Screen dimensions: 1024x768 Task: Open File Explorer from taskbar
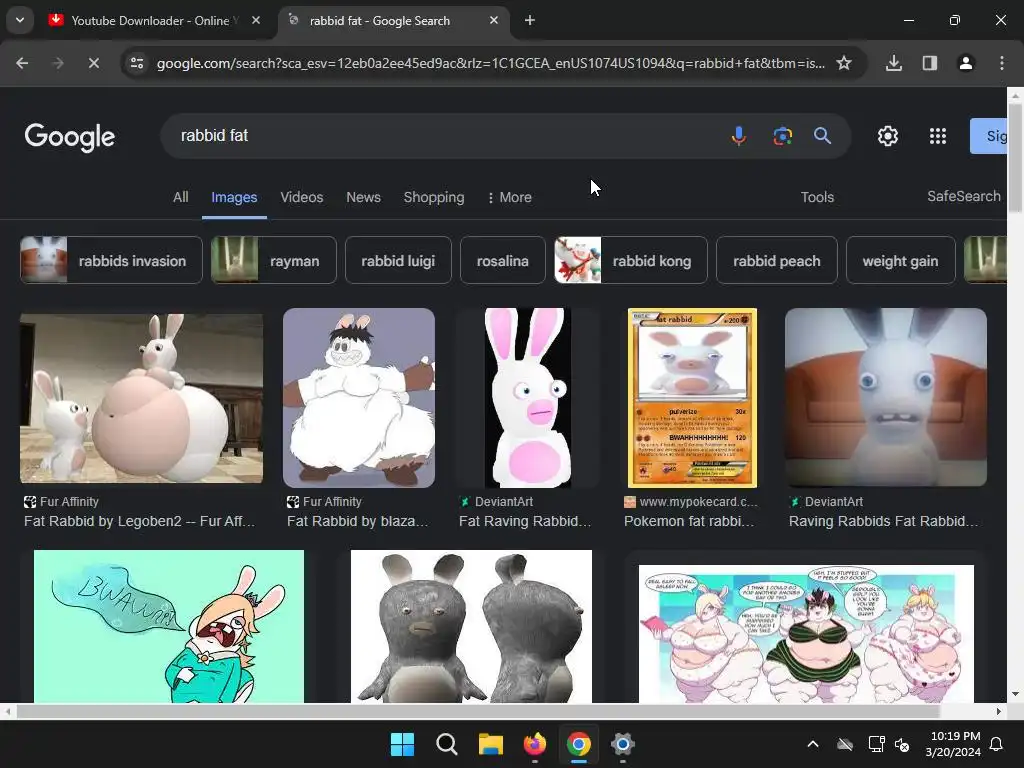coord(490,744)
